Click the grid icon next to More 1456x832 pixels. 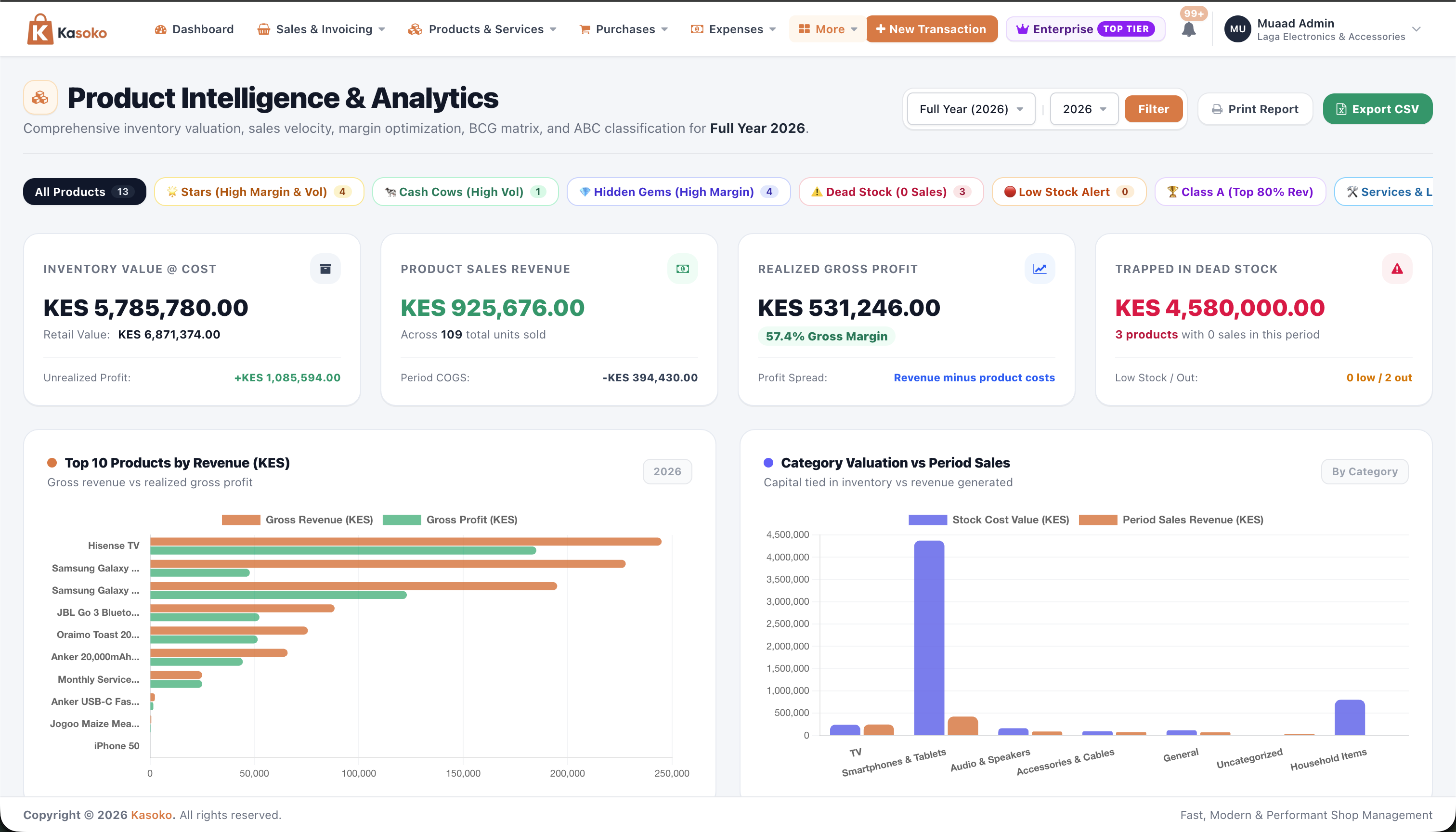point(804,29)
